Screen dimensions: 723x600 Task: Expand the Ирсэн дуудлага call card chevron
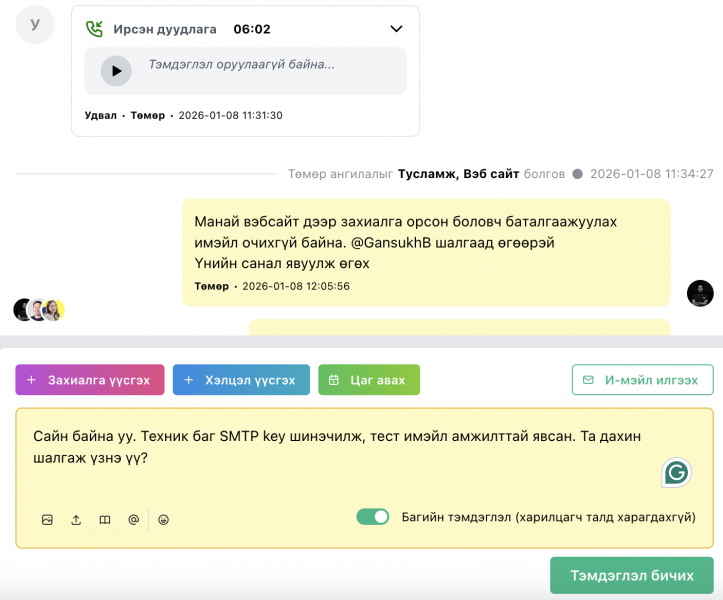(396, 29)
